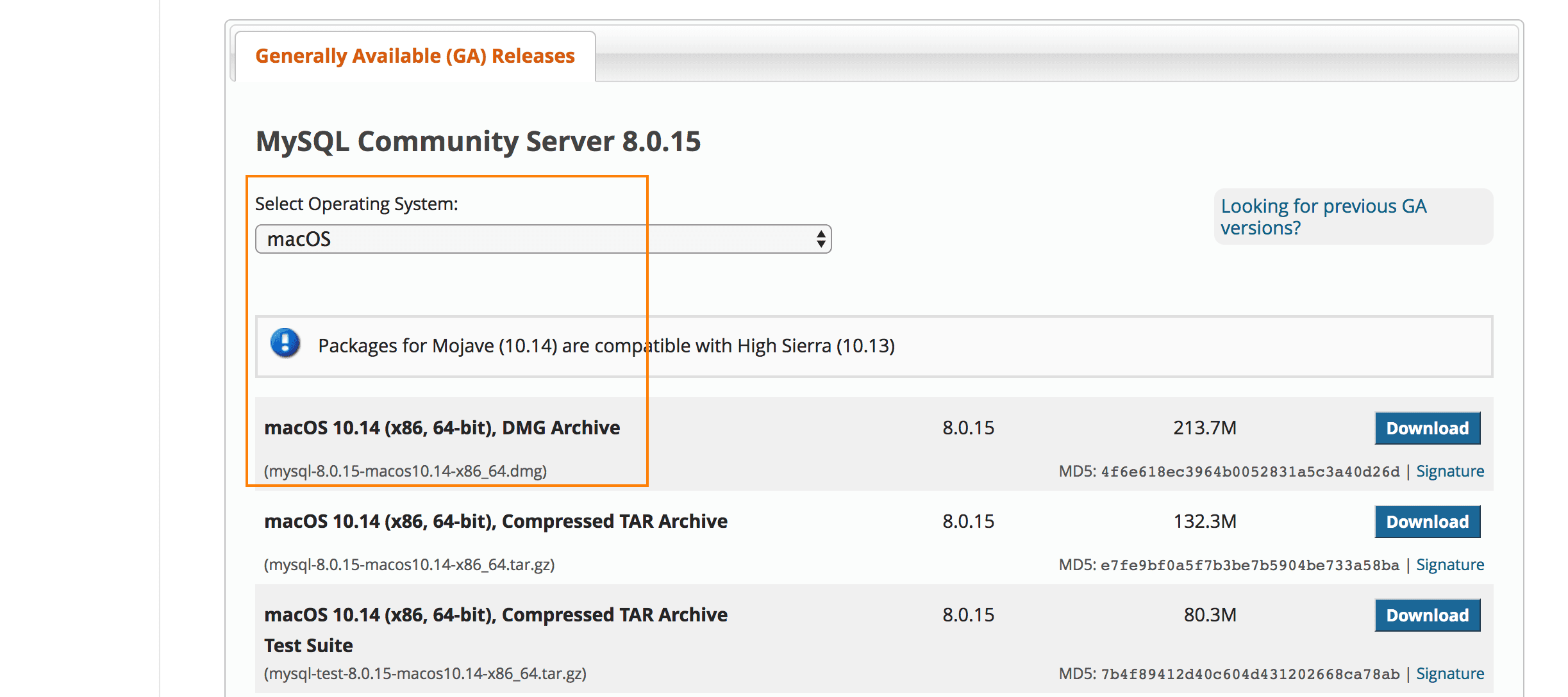Click the Compressed TAR Archive Test Suite title
1568x697 pixels.
click(x=495, y=629)
